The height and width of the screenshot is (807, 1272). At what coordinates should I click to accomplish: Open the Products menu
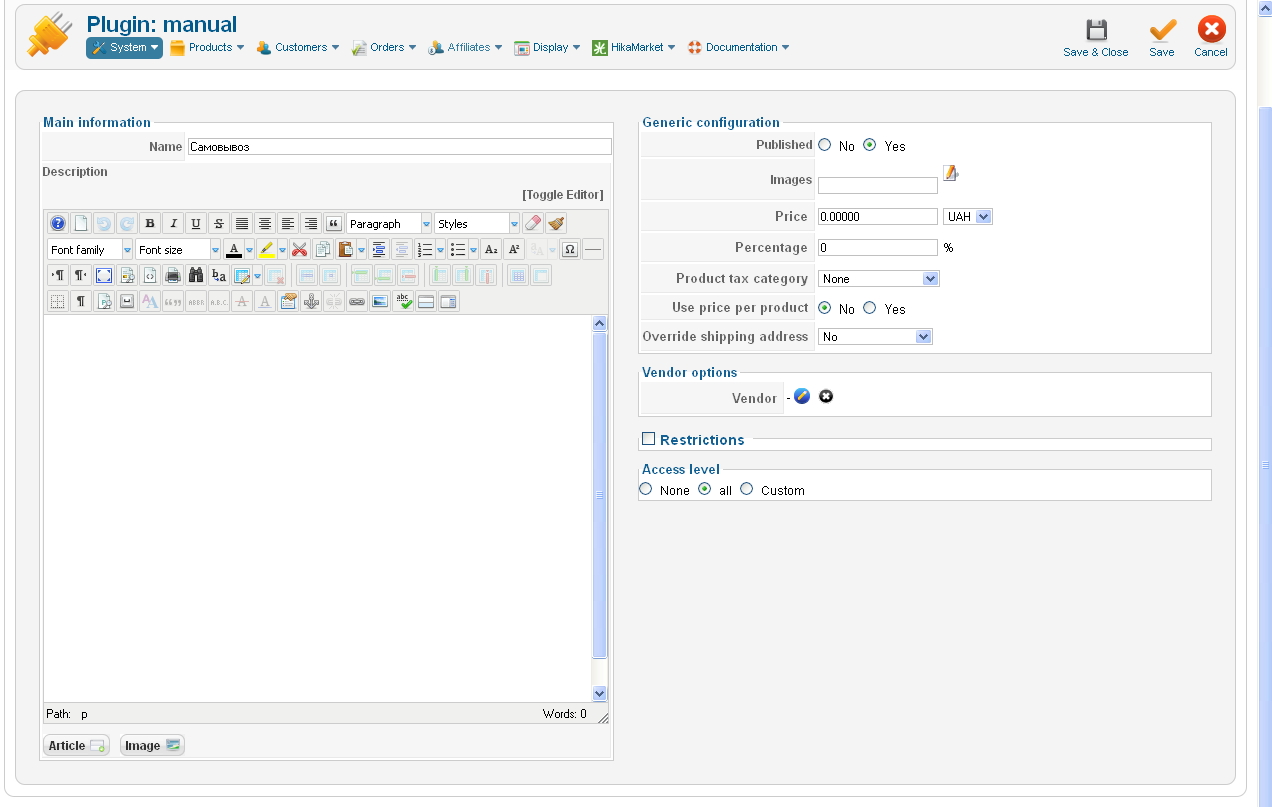(207, 47)
